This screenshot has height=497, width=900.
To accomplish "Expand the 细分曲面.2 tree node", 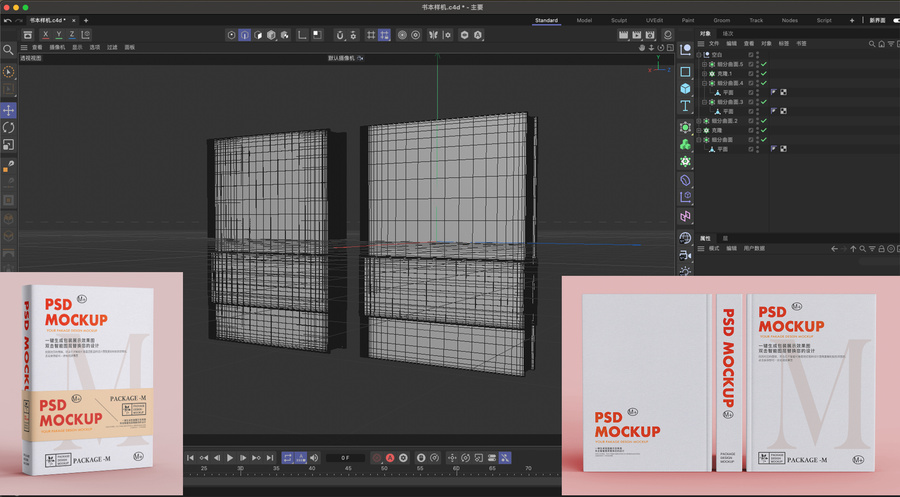I will point(699,121).
